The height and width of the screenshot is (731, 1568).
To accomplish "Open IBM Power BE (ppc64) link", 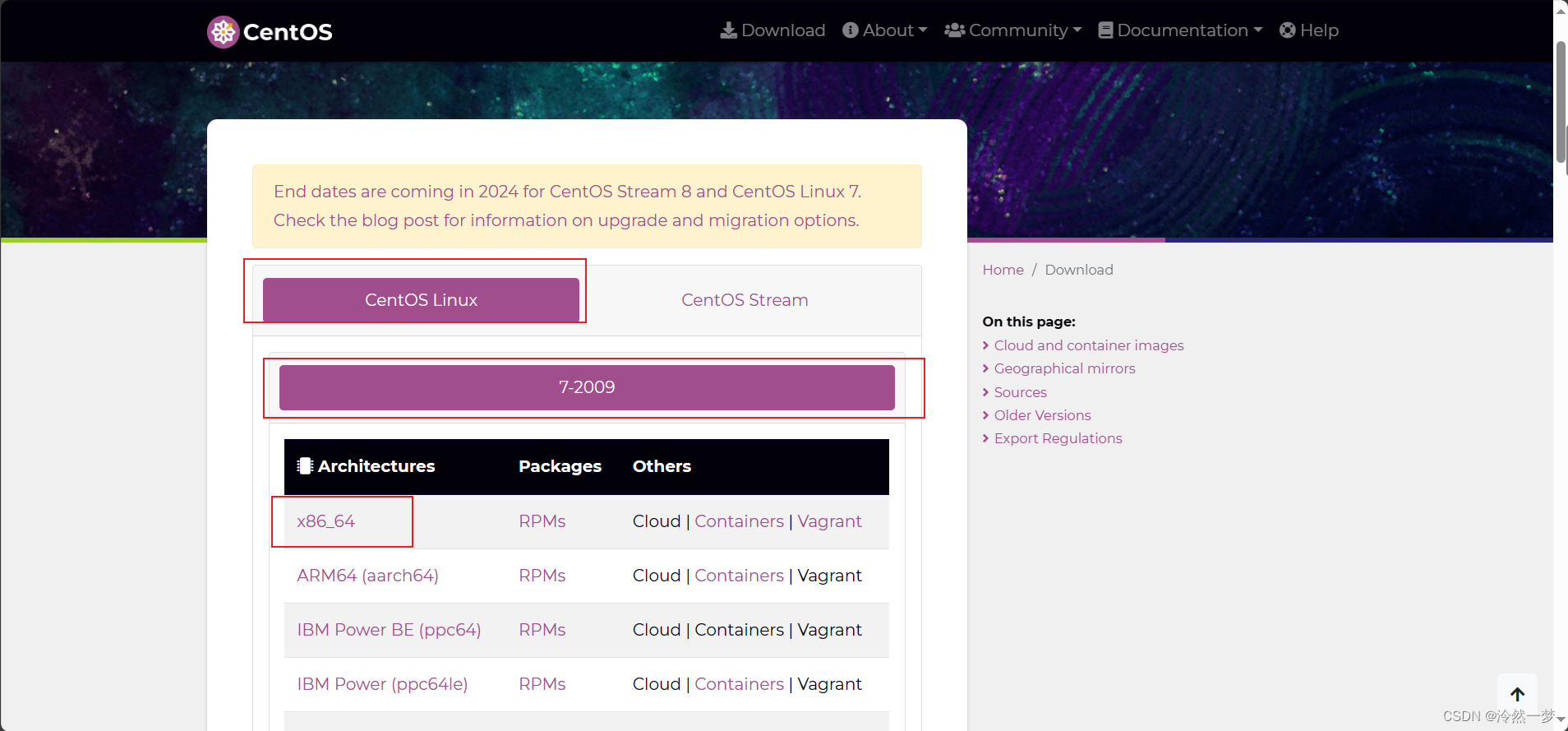I will (x=389, y=630).
